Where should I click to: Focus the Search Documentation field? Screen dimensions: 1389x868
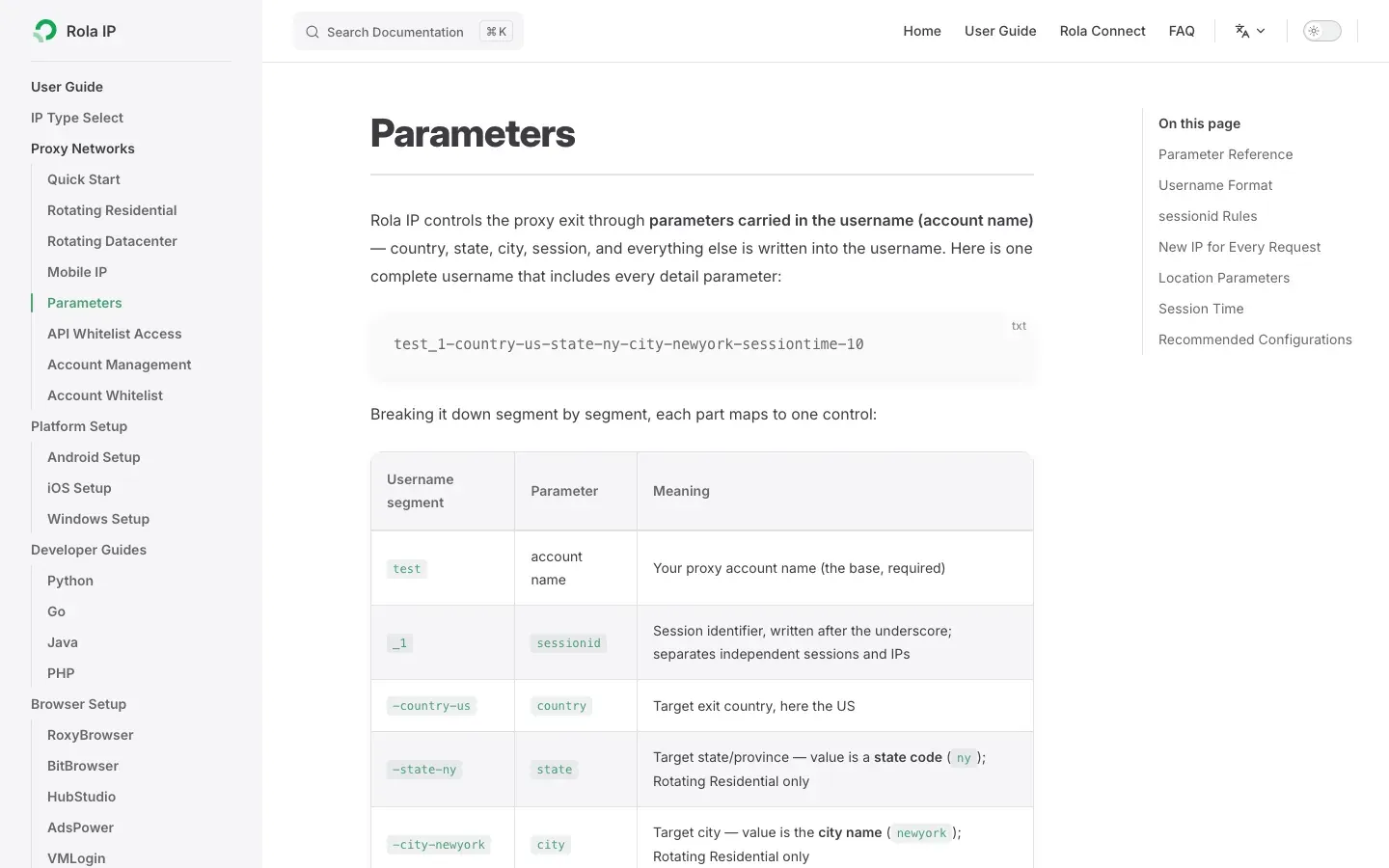tap(408, 32)
